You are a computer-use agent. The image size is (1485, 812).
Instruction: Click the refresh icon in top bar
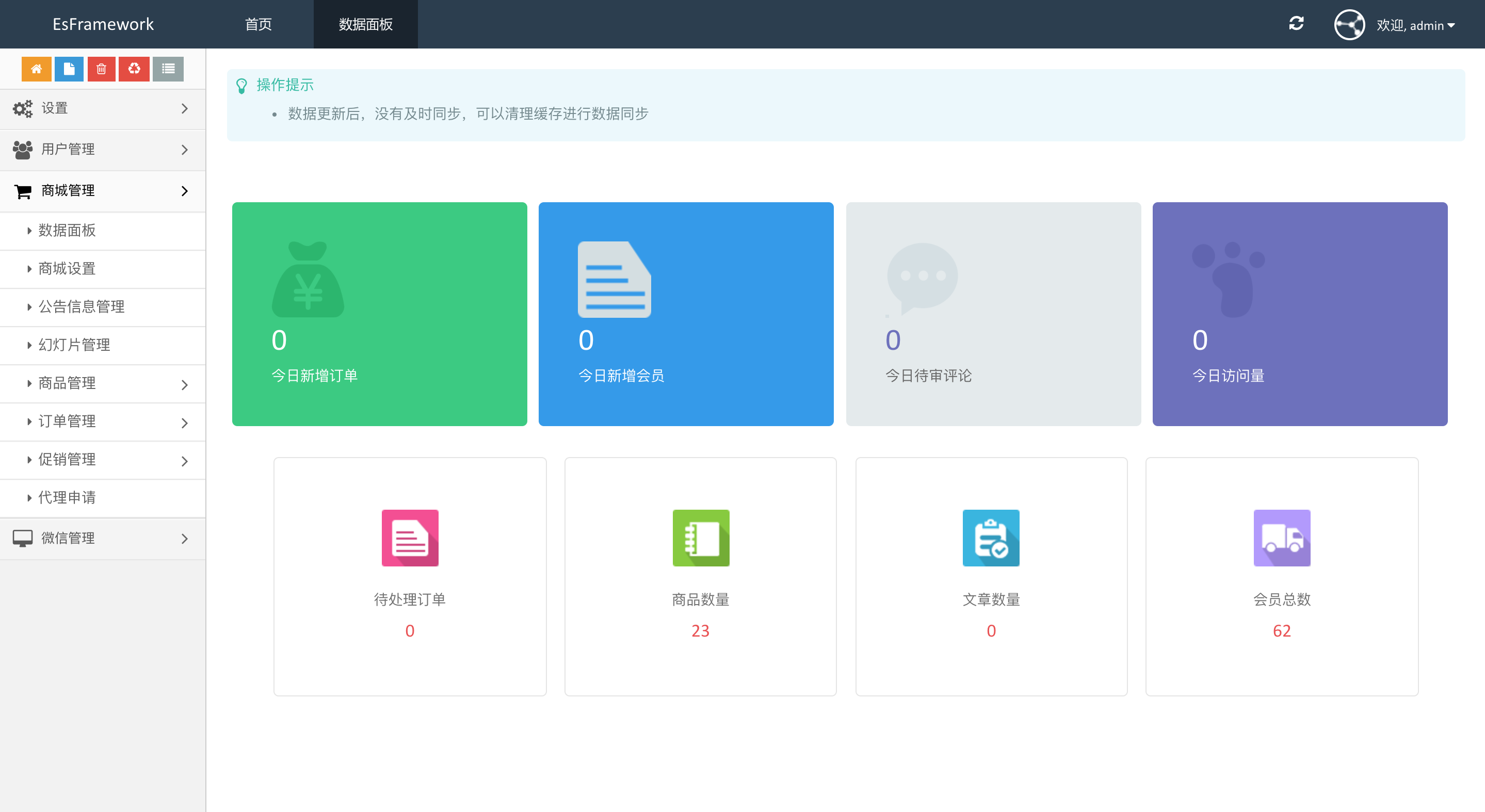[x=1296, y=24]
